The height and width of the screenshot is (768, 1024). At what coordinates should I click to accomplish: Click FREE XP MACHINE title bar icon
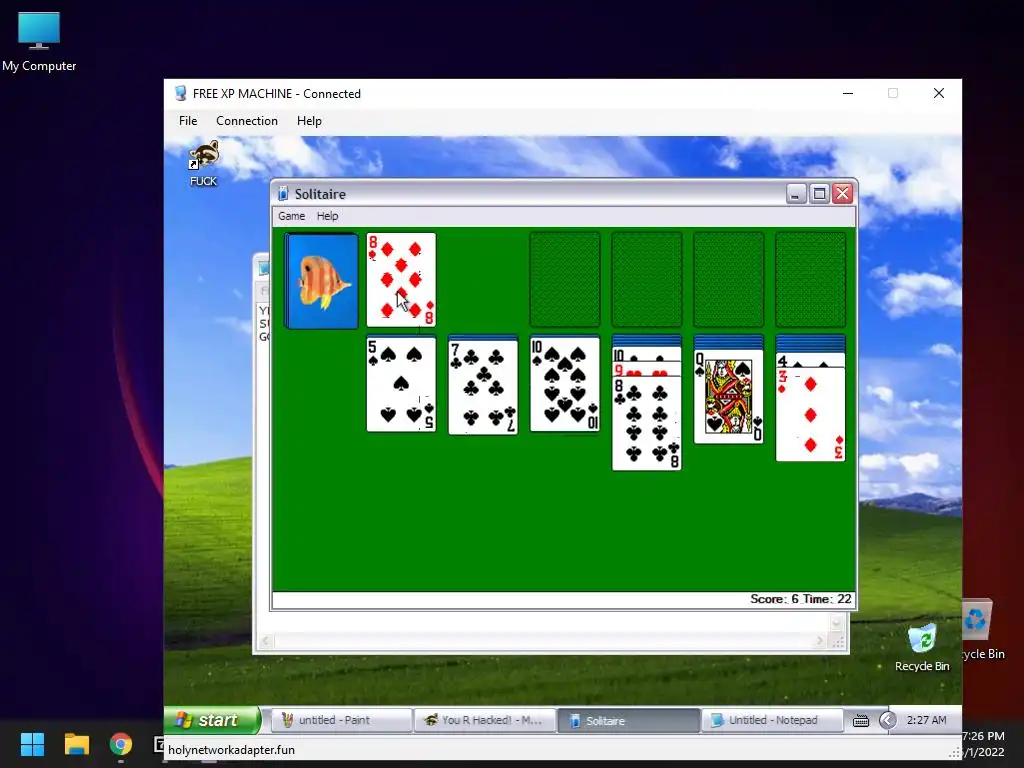(181, 93)
